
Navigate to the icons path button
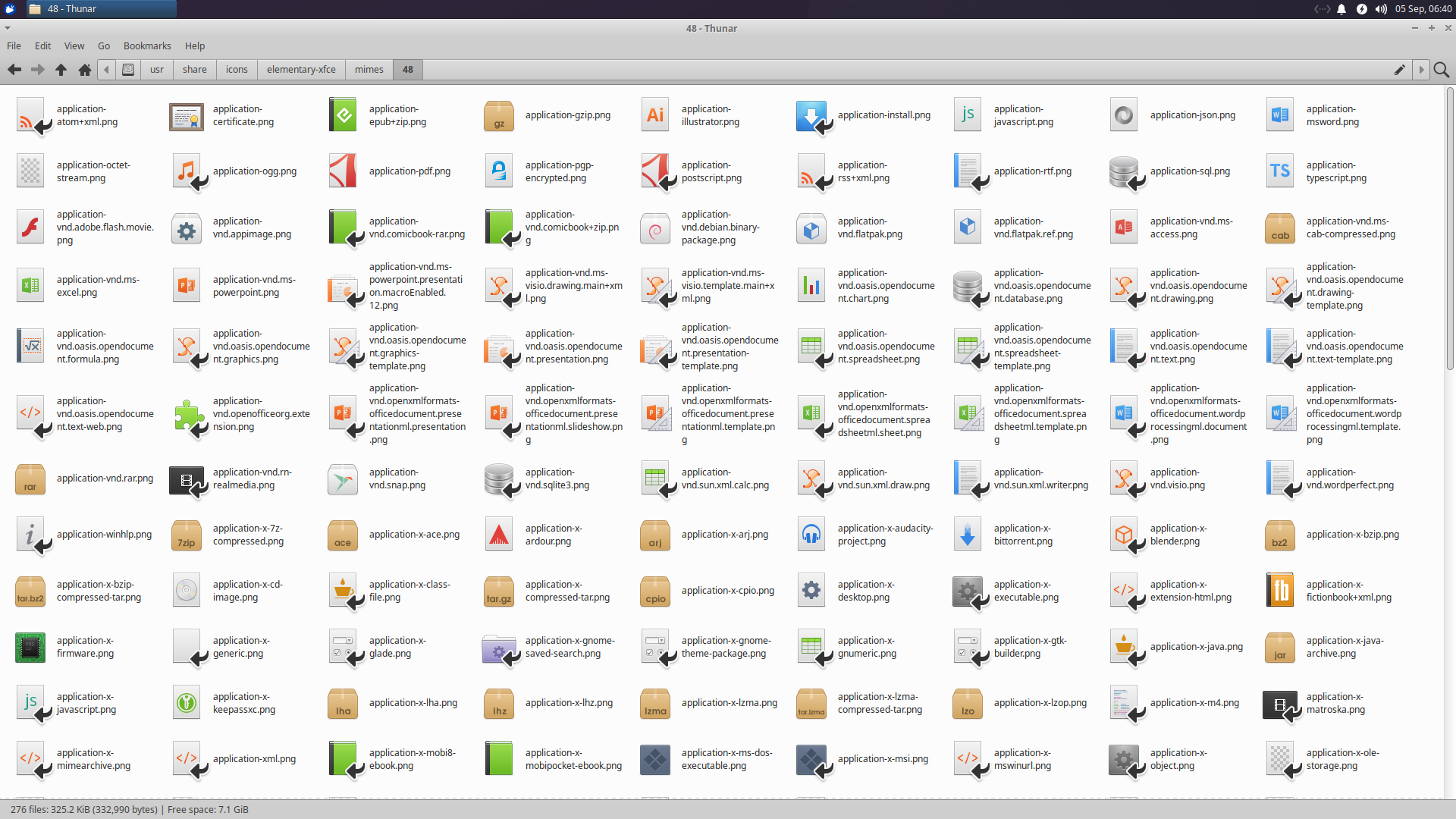pos(237,70)
